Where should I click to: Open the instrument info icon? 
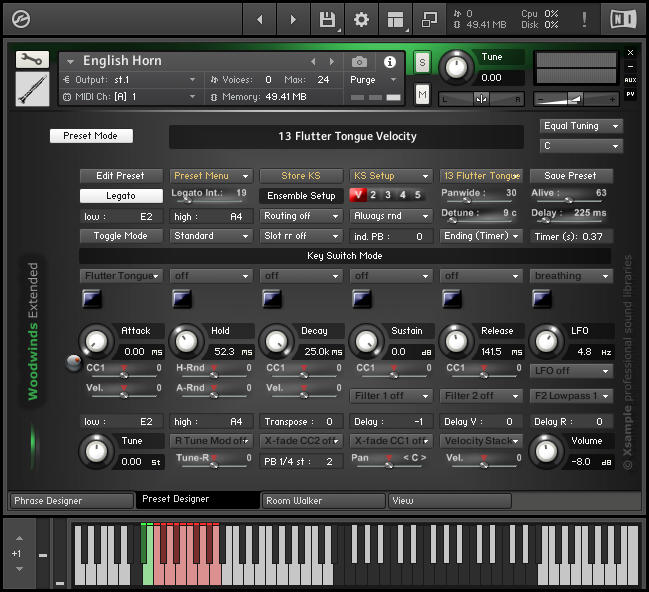pyautogui.click(x=389, y=62)
